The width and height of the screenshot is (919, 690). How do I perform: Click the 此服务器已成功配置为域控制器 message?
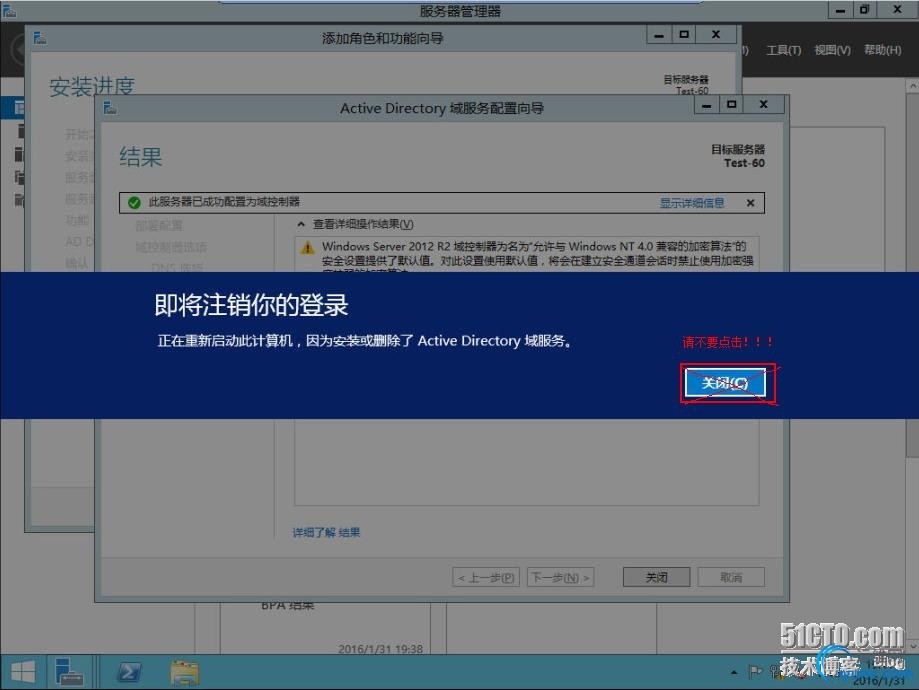(224, 202)
